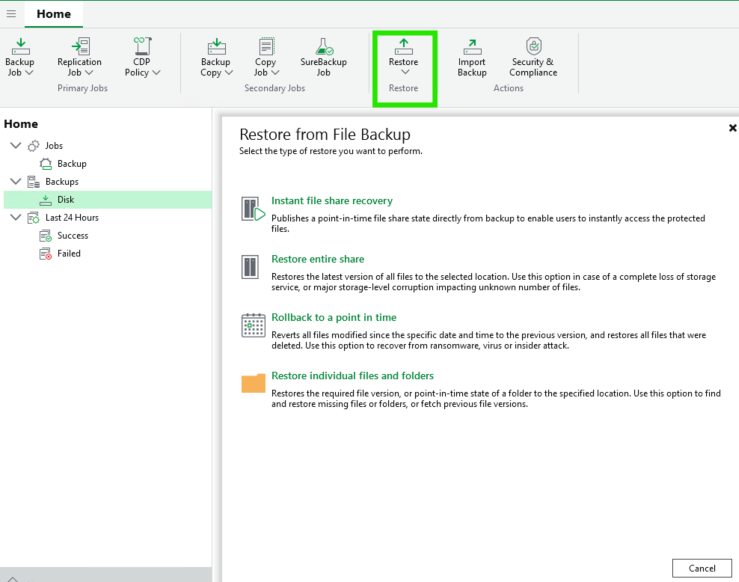The width and height of the screenshot is (739, 582).
Task: Select Disk under Backups in tree
Action: (65, 200)
